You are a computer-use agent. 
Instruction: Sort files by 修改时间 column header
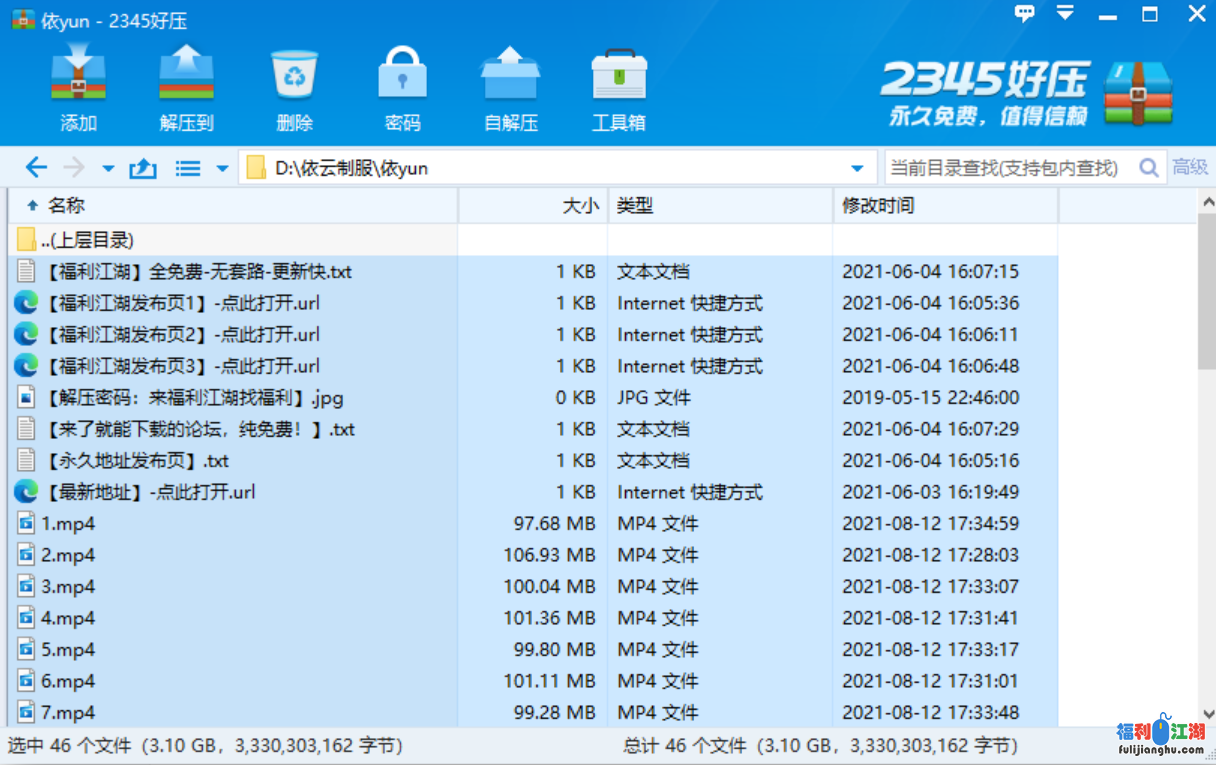(x=877, y=206)
